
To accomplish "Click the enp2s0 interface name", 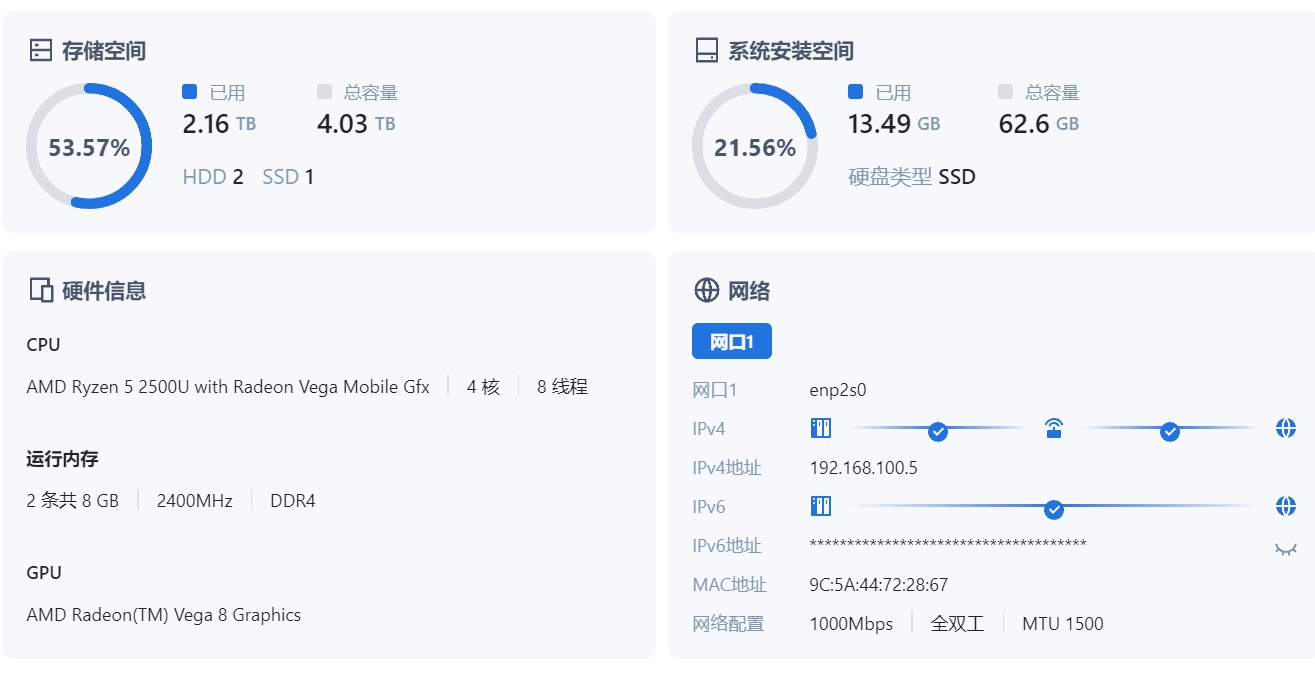I will pos(838,390).
